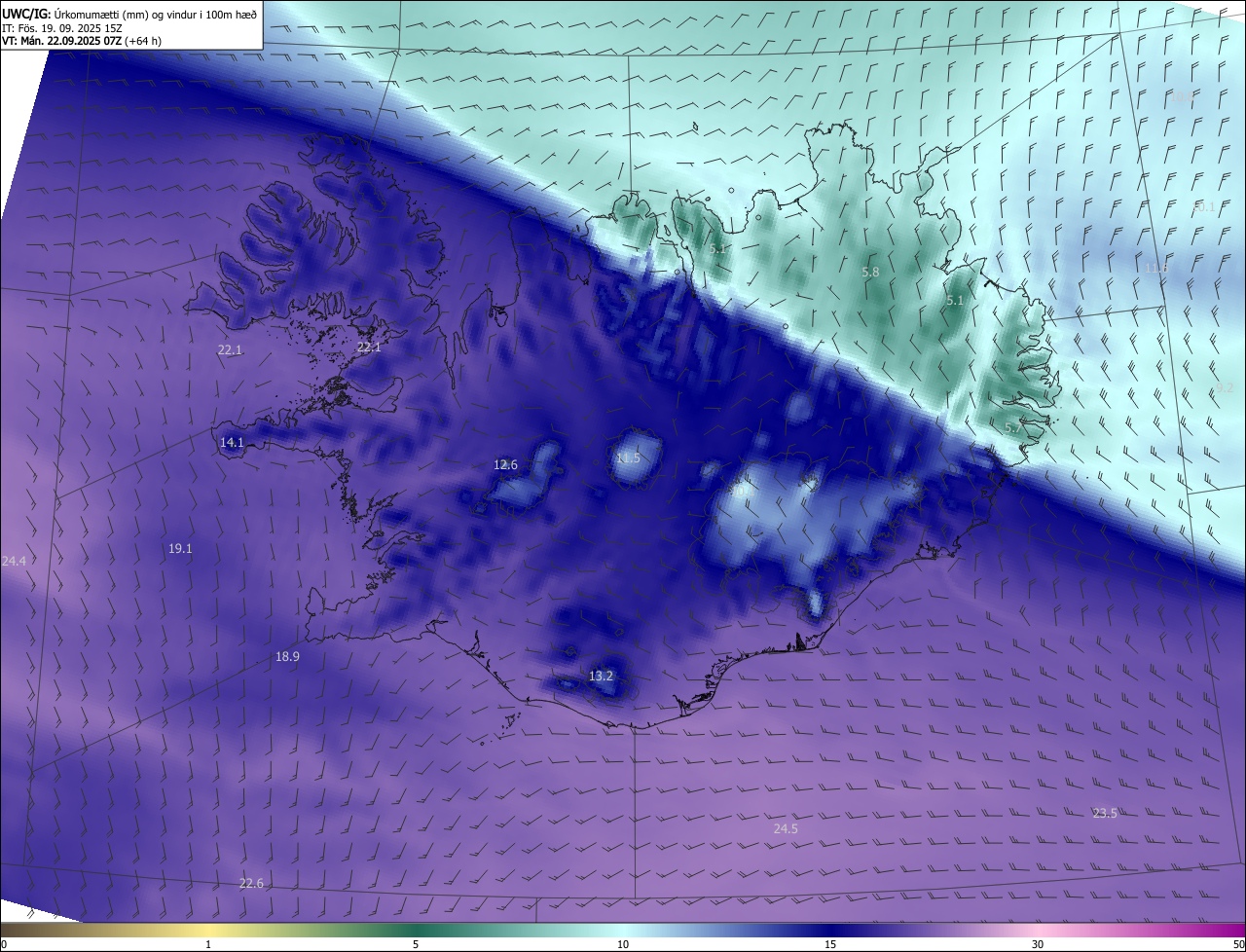
Task: Click the yellow colour band above tick 1
Action: pyautogui.click(x=208, y=930)
